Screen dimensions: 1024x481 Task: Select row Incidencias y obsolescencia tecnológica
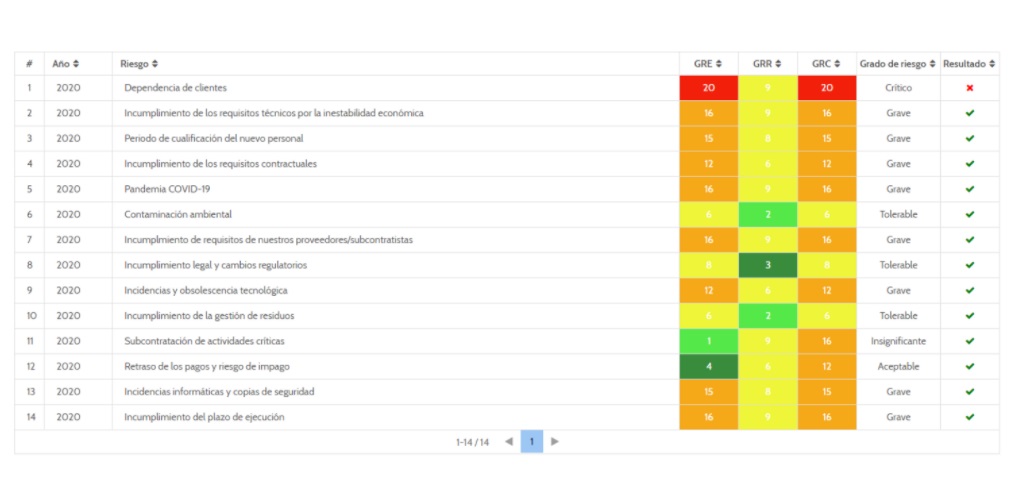205,290
